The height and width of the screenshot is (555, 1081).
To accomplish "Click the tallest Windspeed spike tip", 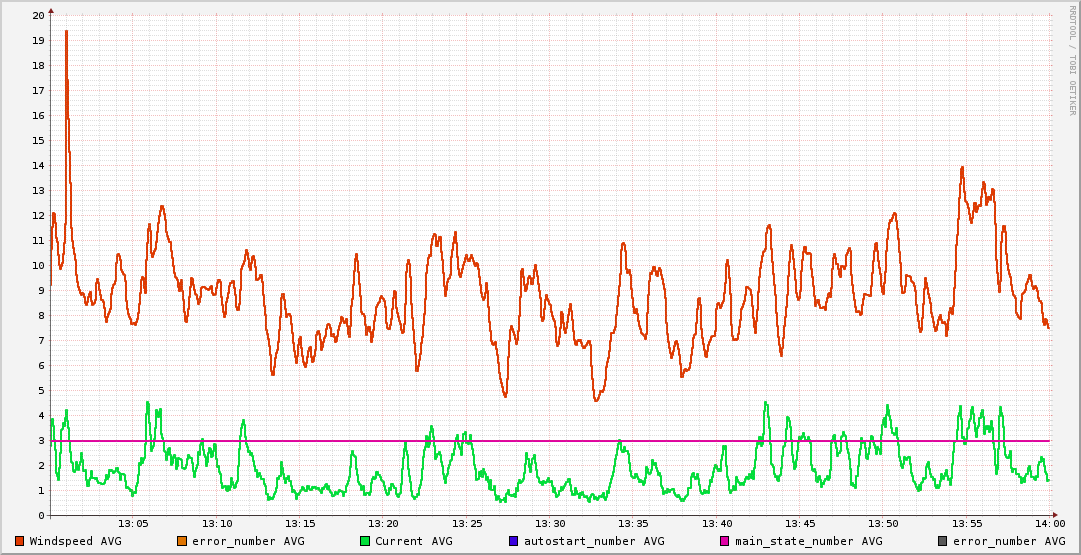I will (66, 31).
